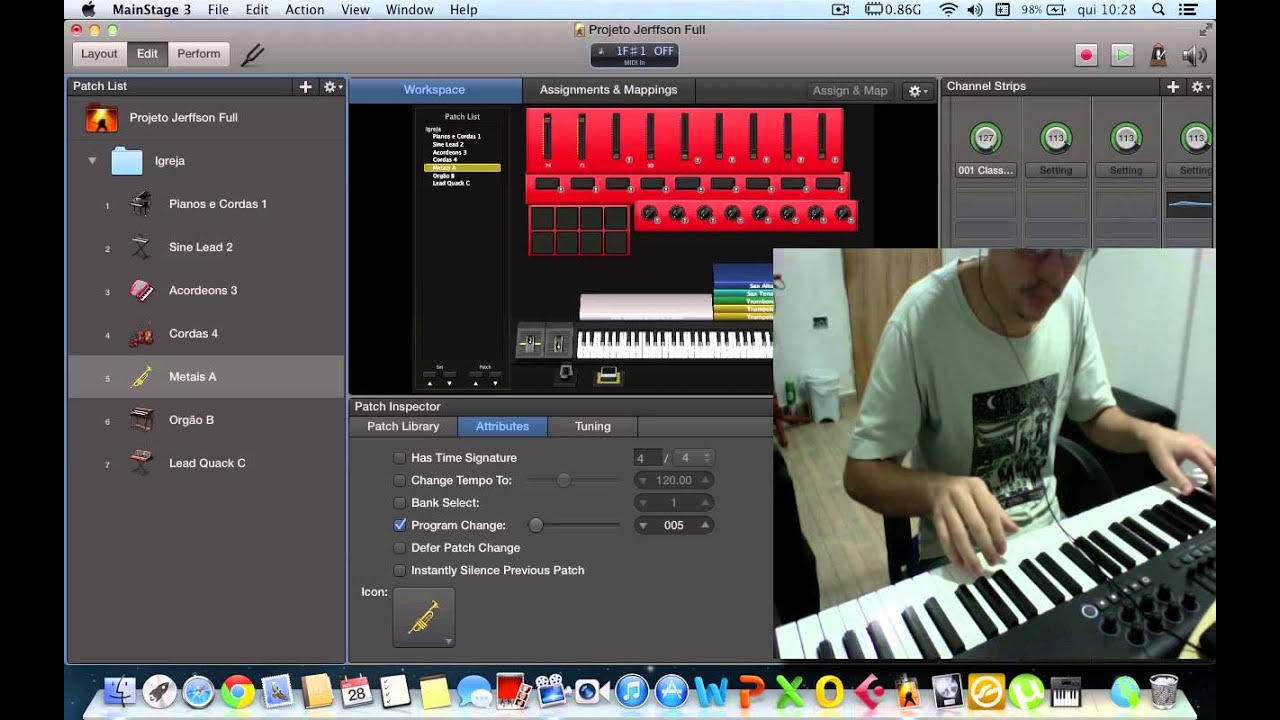Open the Channel Strips gear action menu

point(1199,87)
